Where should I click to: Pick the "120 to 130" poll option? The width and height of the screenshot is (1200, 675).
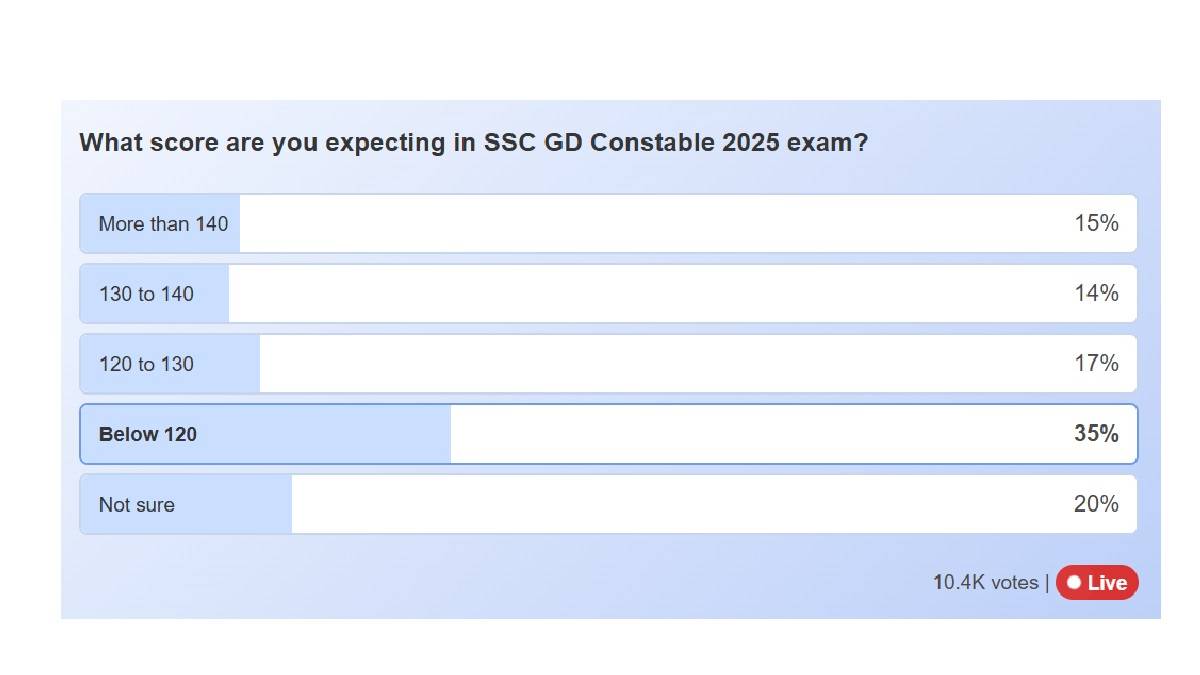tap(146, 364)
